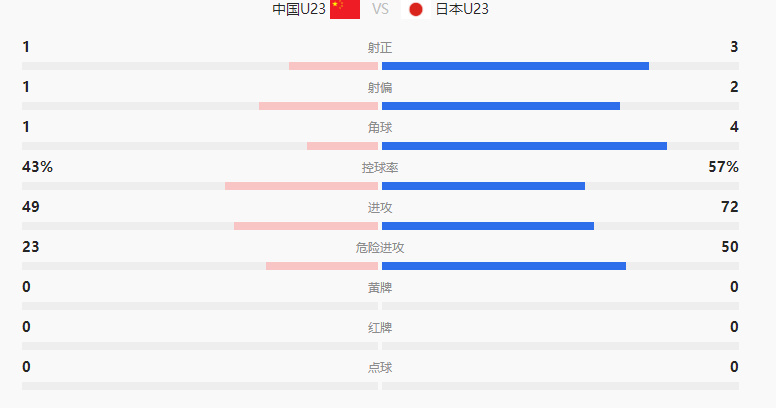The height and width of the screenshot is (408, 776).
Task: Click the blue 危险进攻 bar
Action: (x=504, y=266)
